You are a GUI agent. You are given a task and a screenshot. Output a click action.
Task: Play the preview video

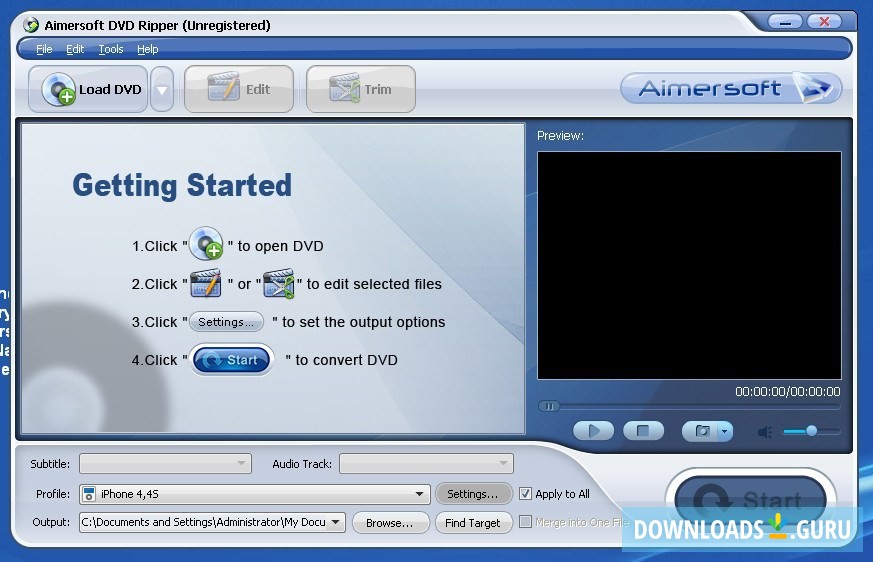(x=594, y=431)
